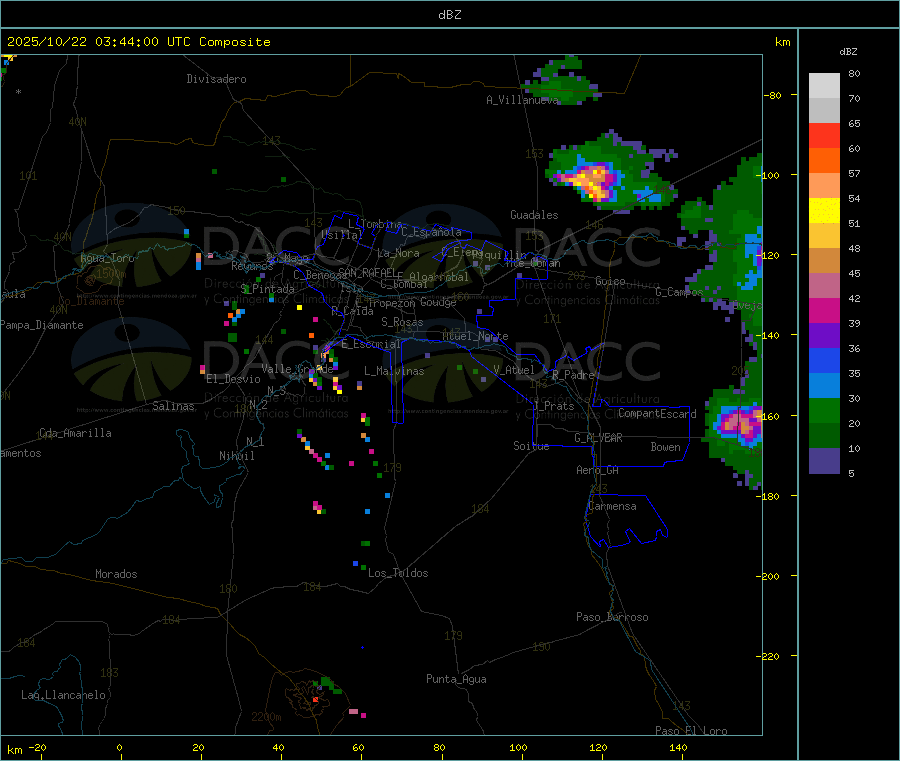
Task: Click the dBZ title at top center
Action: pyautogui.click(x=449, y=15)
